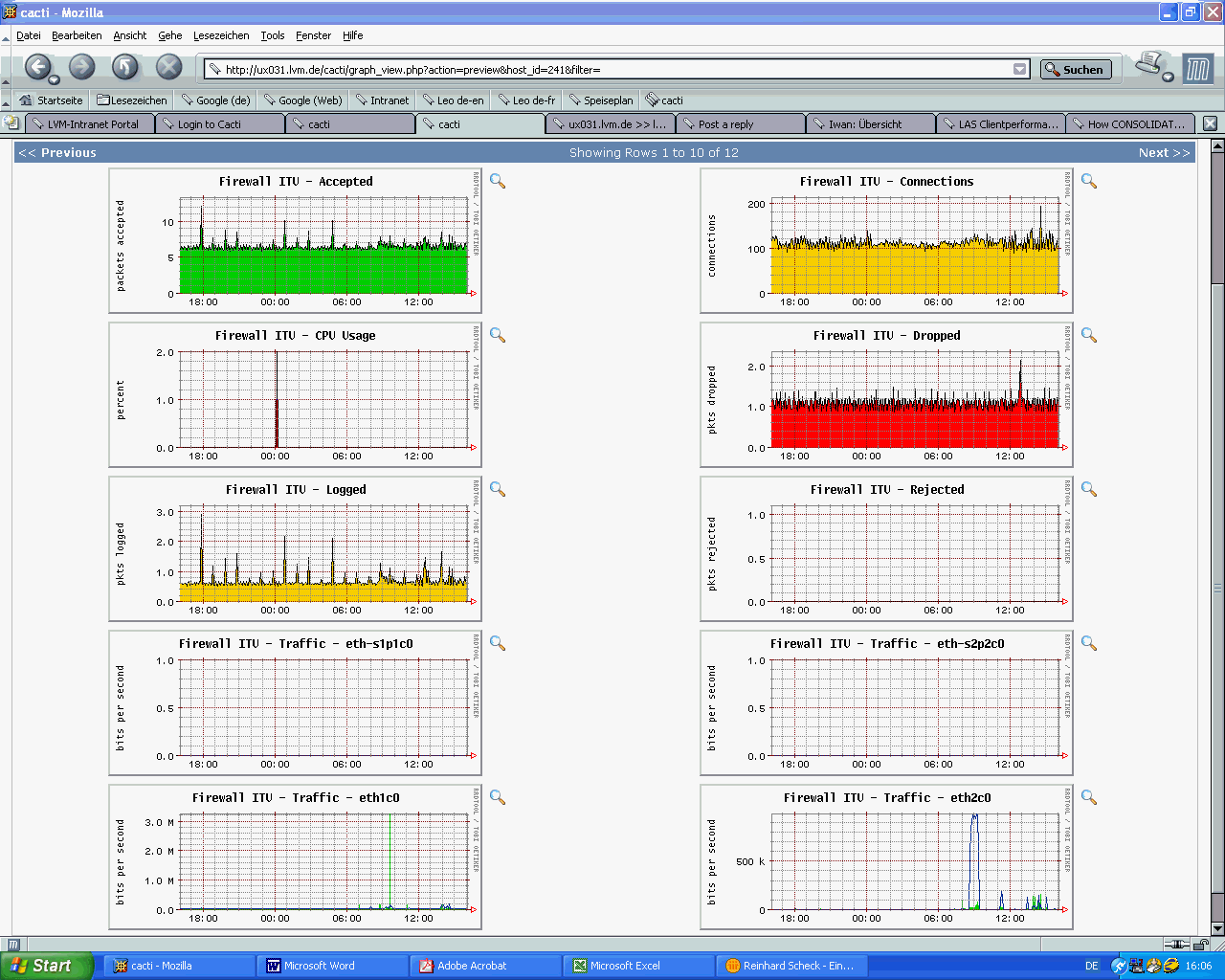Zoom Traffic eth1c0 graph magnifier

[x=498, y=797]
